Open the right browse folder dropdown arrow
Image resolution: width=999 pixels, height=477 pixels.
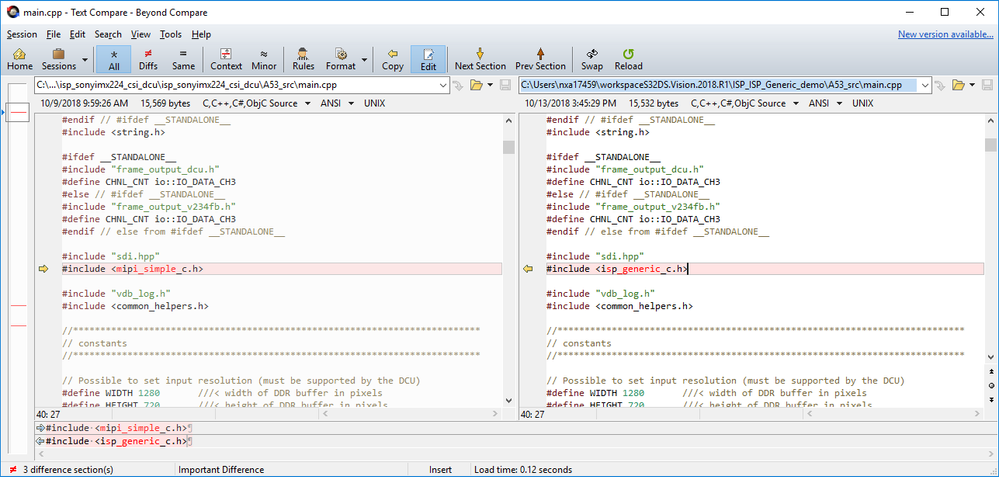click(972, 85)
